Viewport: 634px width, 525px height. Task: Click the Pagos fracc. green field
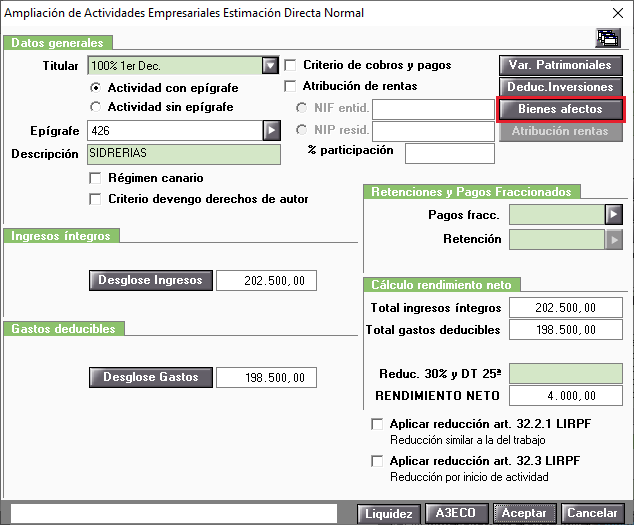pyautogui.click(x=557, y=214)
